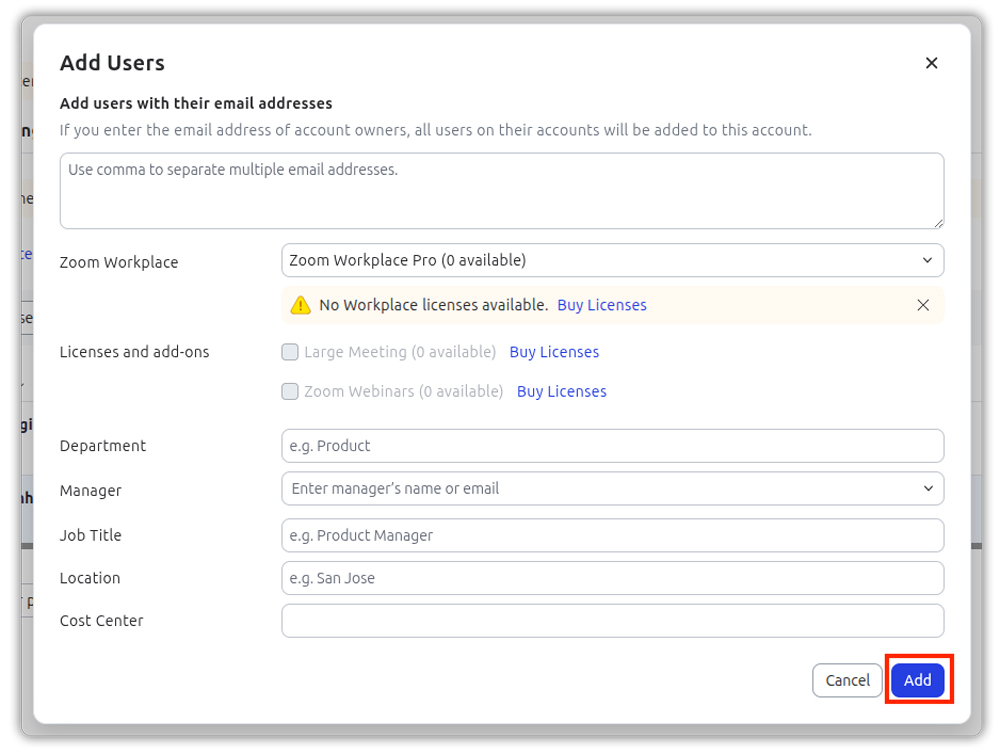Click the Job Title field
Screen dimensions: 1000x754
[x=612, y=536]
